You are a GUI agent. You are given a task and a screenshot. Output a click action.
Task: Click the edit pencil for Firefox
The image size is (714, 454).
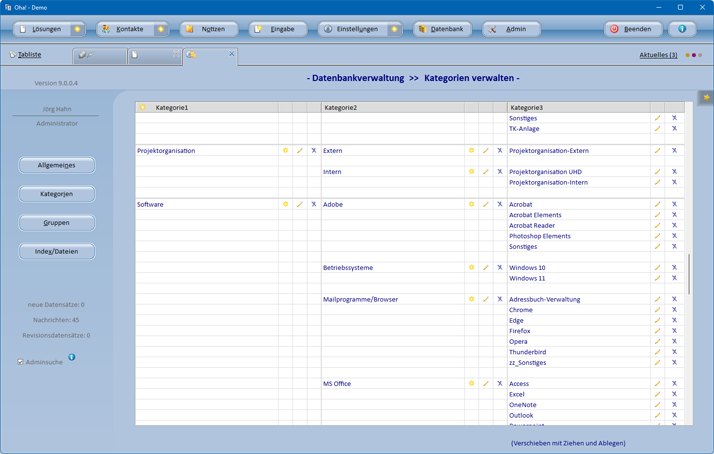click(657, 331)
